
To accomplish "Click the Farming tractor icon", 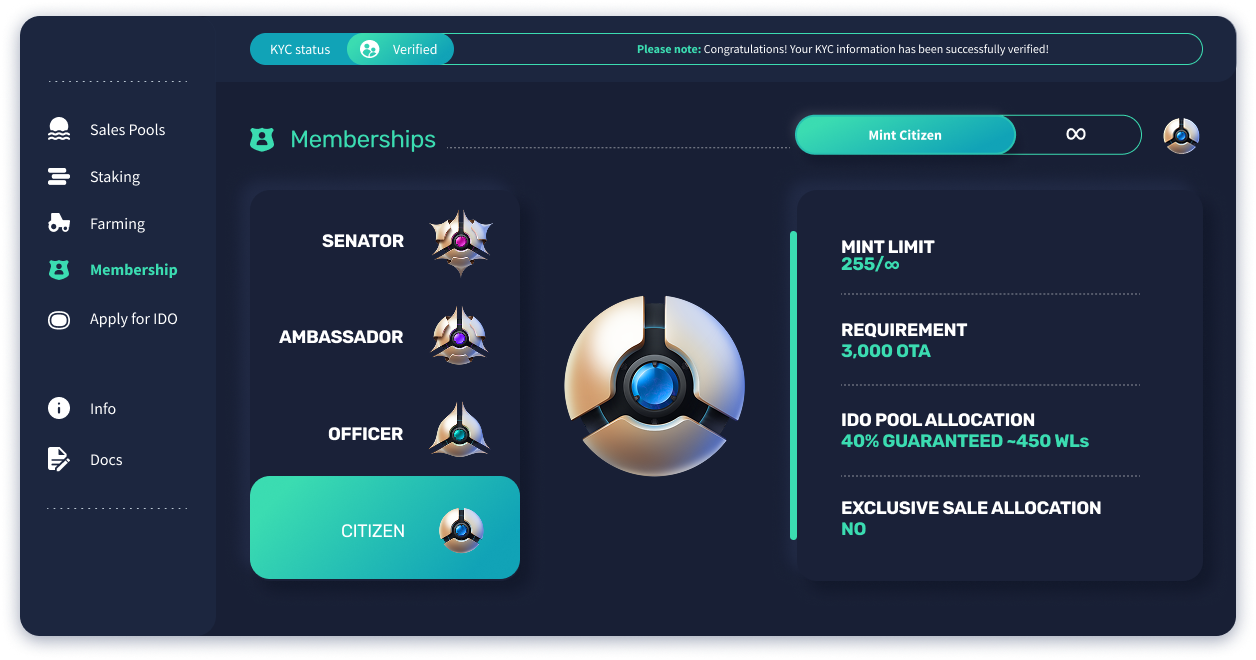I will (x=59, y=223).
